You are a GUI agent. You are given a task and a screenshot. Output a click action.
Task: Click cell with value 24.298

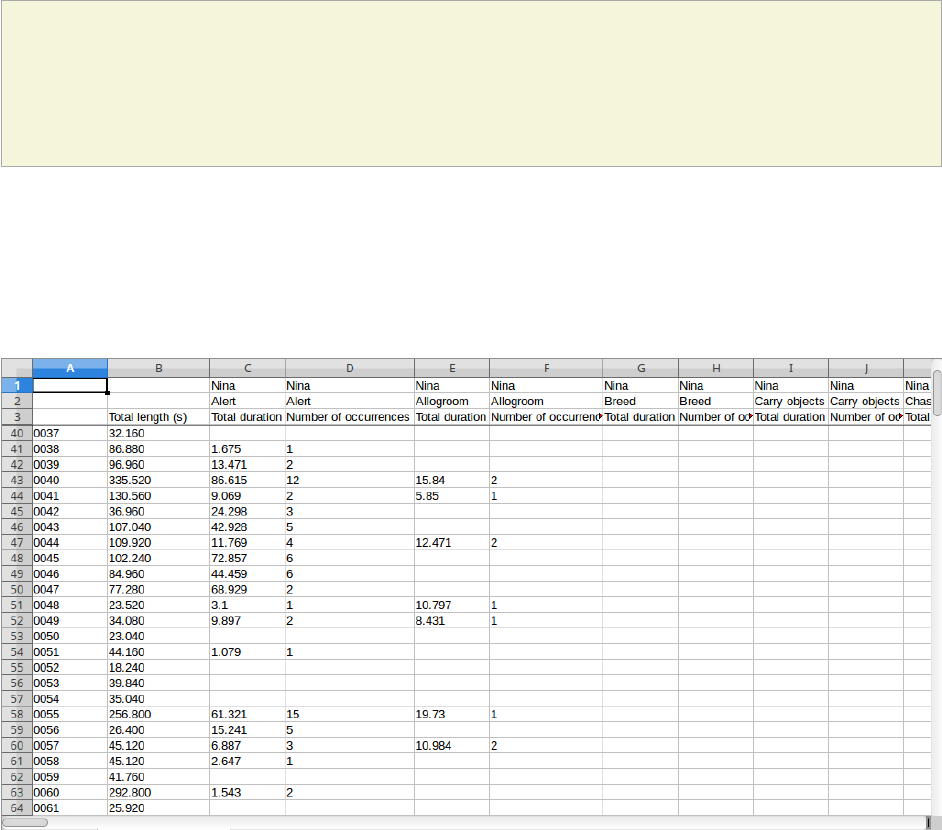248,511
